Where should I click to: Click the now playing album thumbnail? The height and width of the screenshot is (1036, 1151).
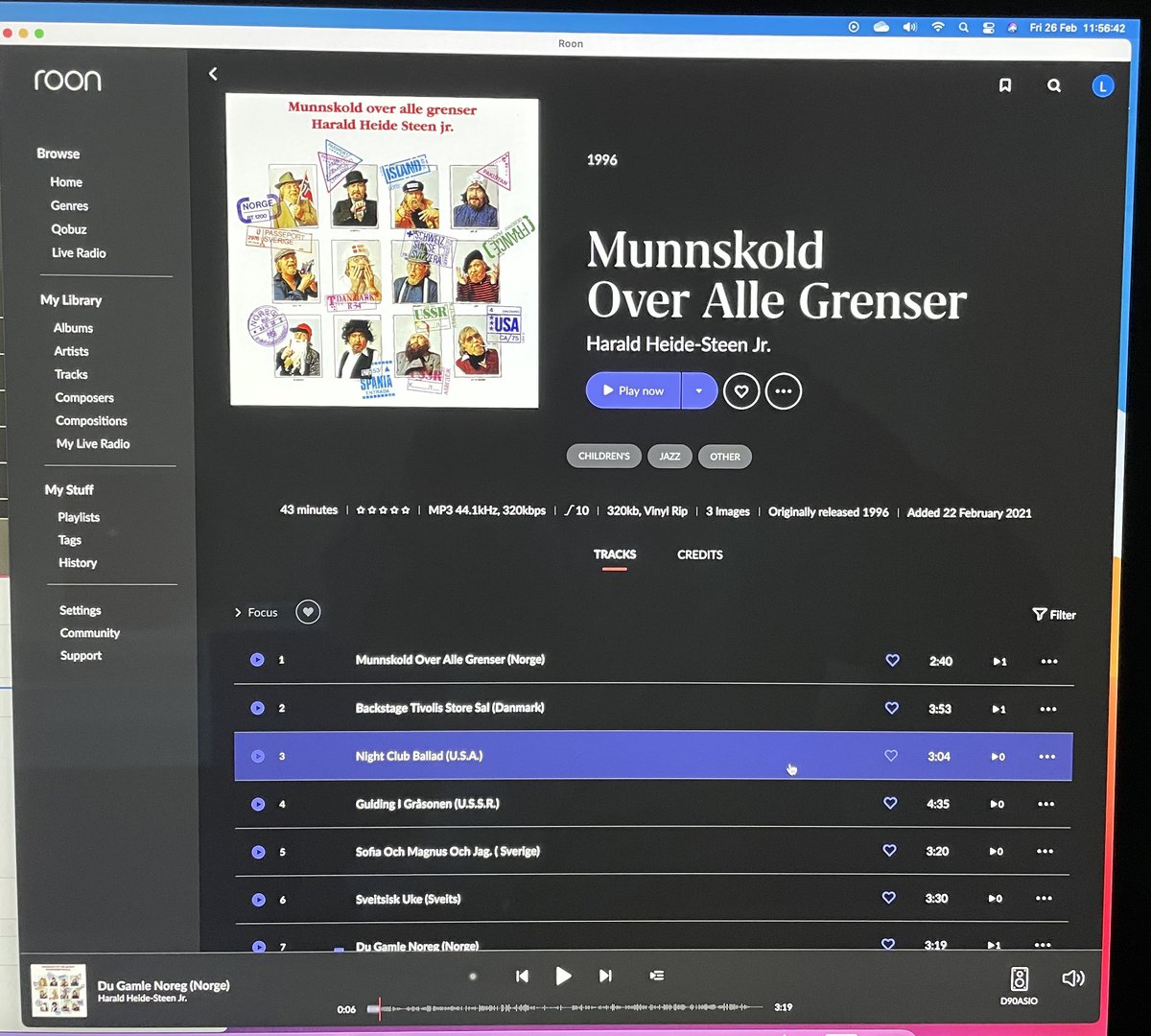coord(59,990)
